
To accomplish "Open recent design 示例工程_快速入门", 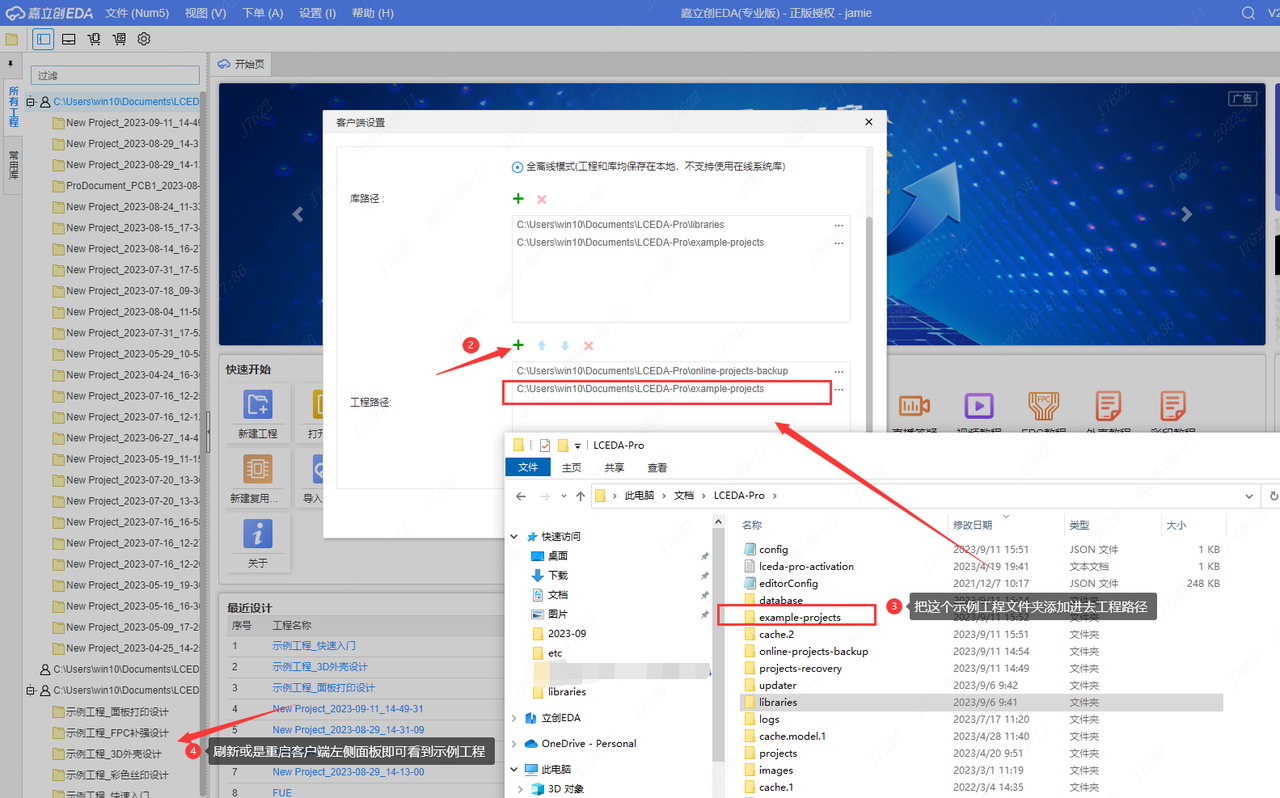I will [x=314, y=646].
